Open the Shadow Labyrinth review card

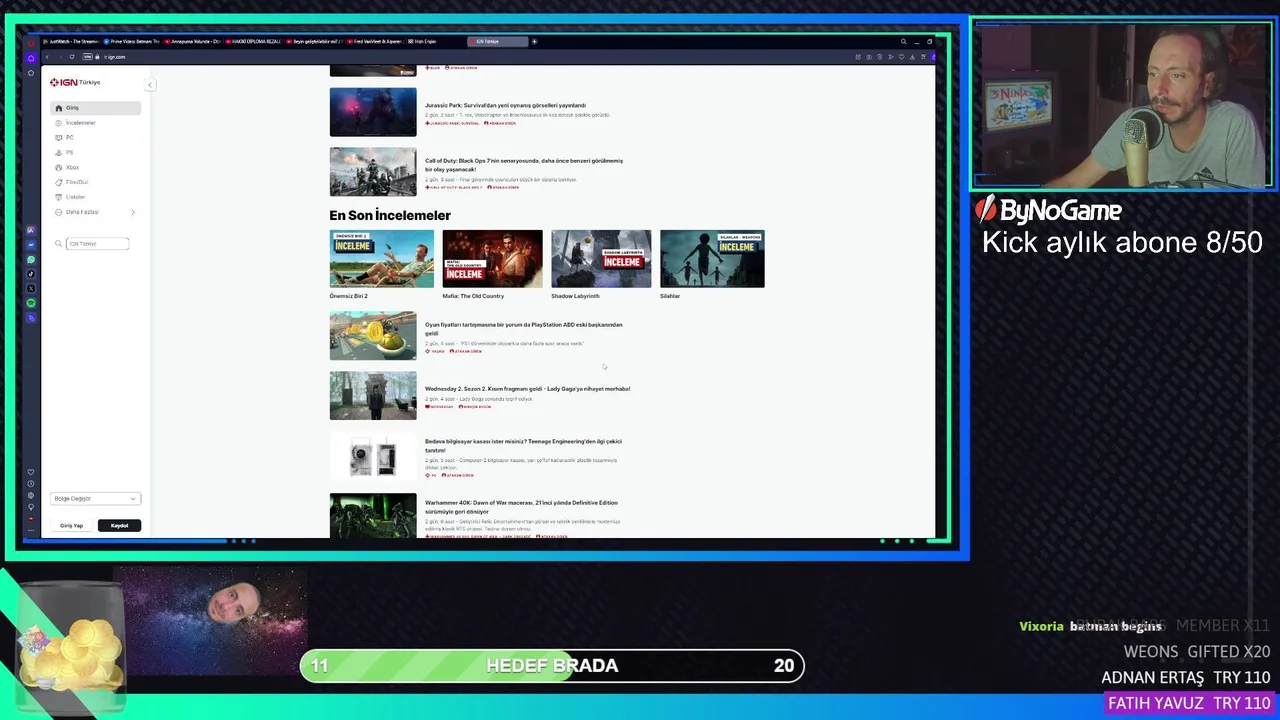point(601,264)
